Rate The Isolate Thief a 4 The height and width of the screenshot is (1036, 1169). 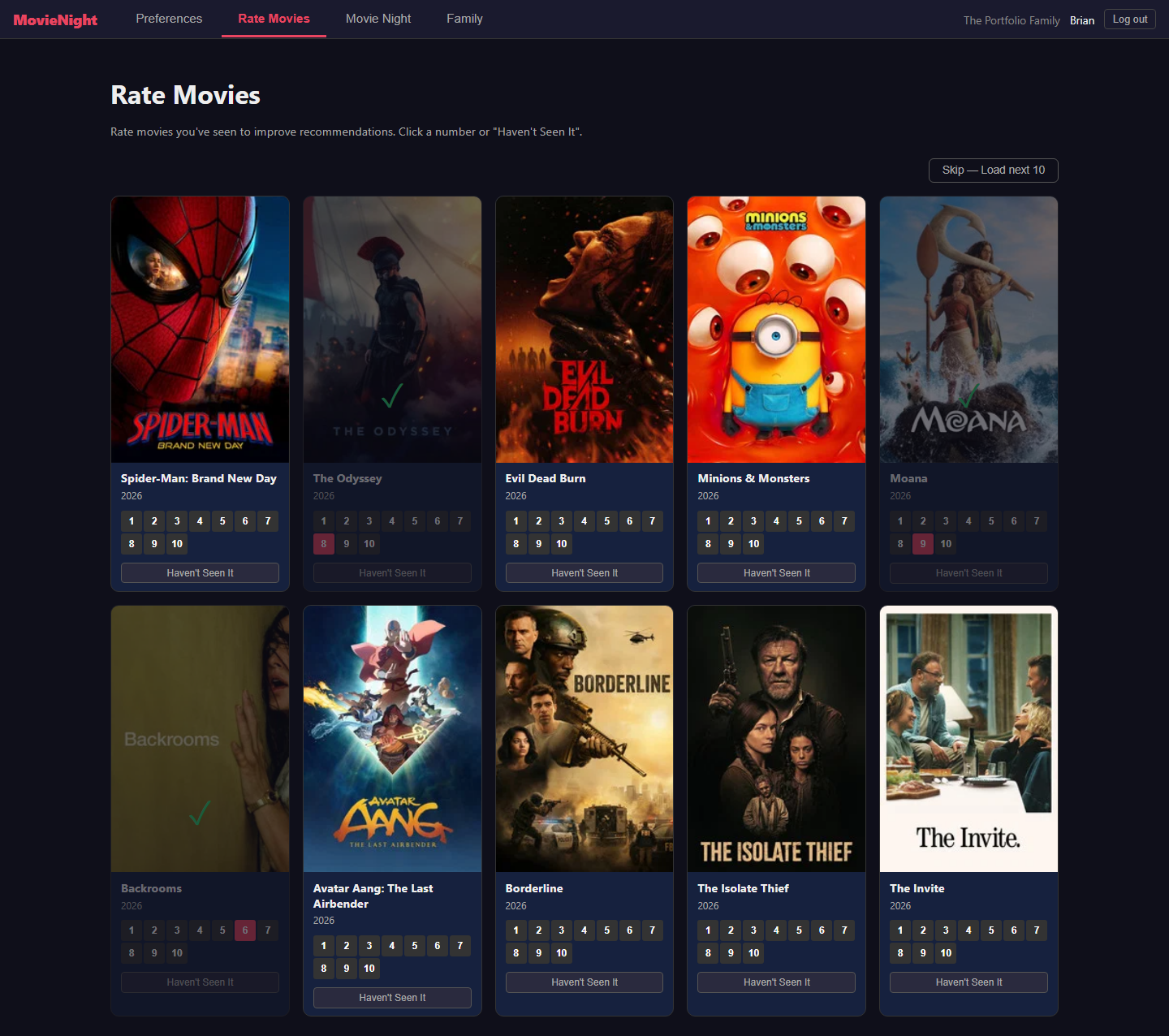pyautogui.click(x=776, y=930)
